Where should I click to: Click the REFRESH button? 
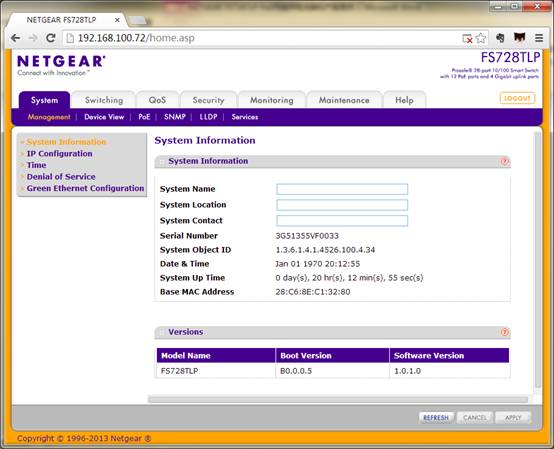pos(436,418)
